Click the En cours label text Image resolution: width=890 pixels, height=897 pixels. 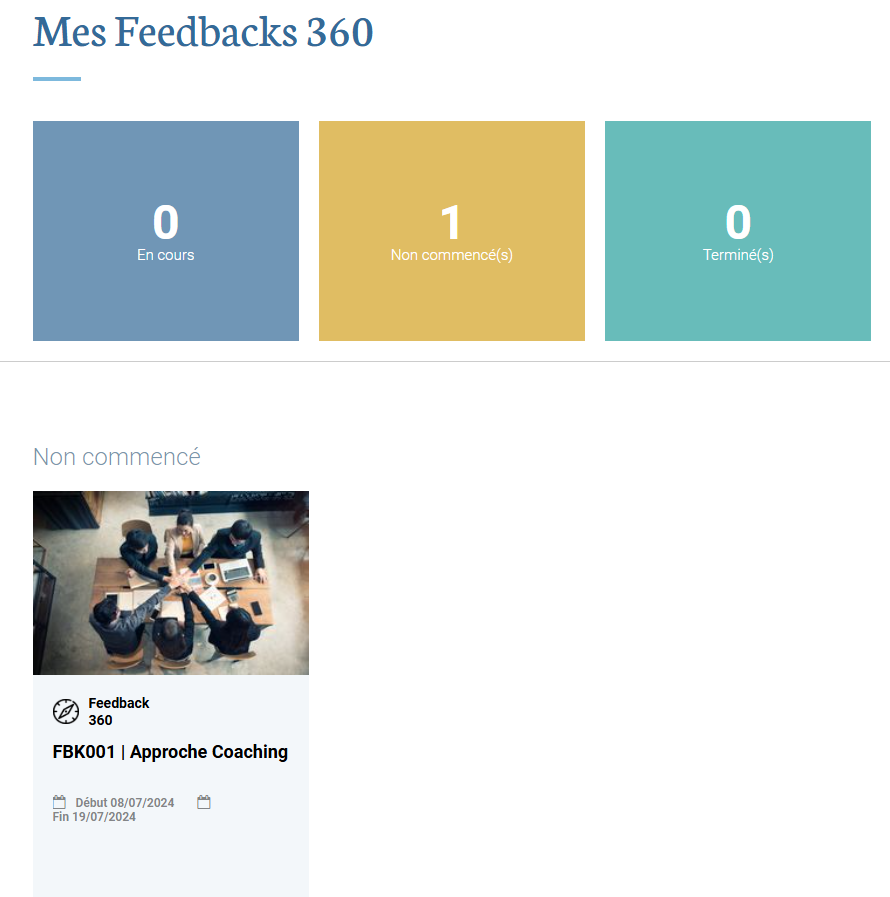(166, 255)
